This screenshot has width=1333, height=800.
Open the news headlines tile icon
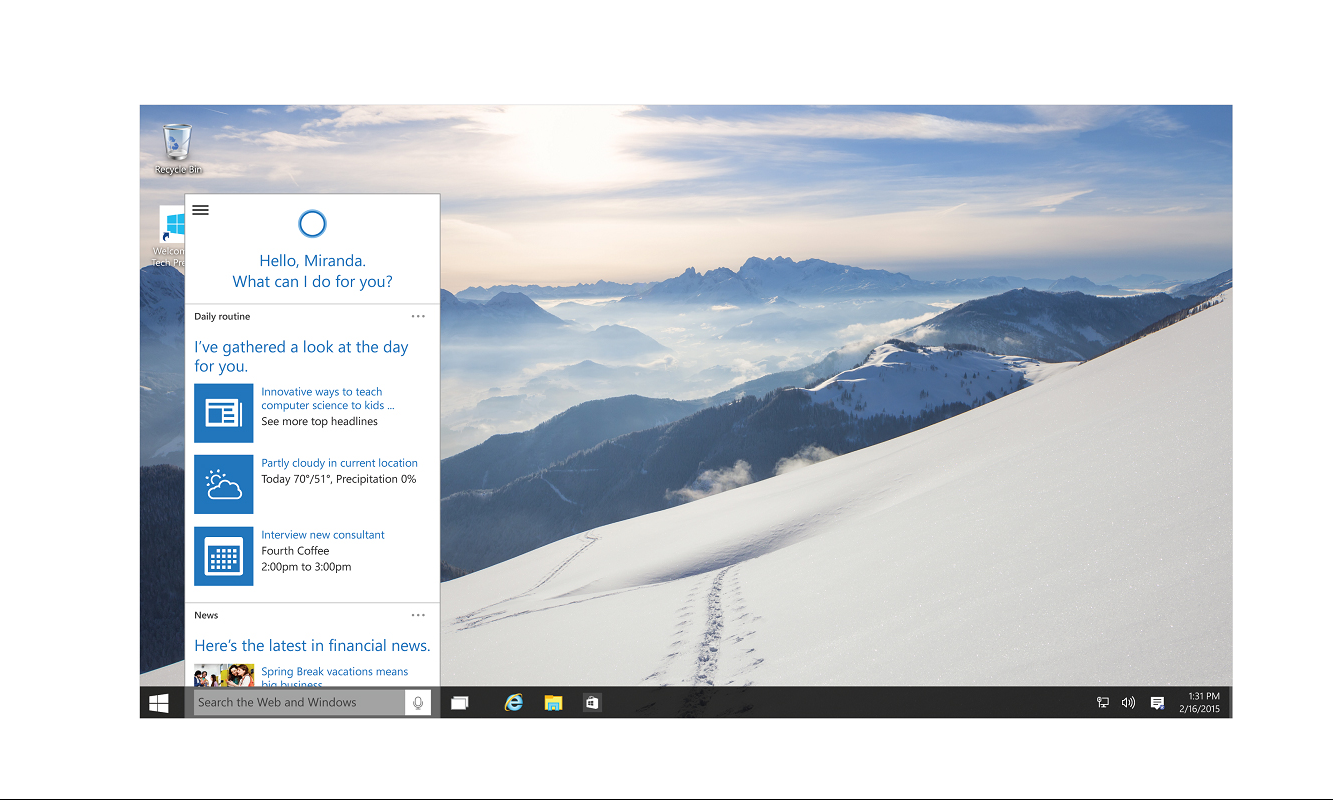[x=223, y=413]
